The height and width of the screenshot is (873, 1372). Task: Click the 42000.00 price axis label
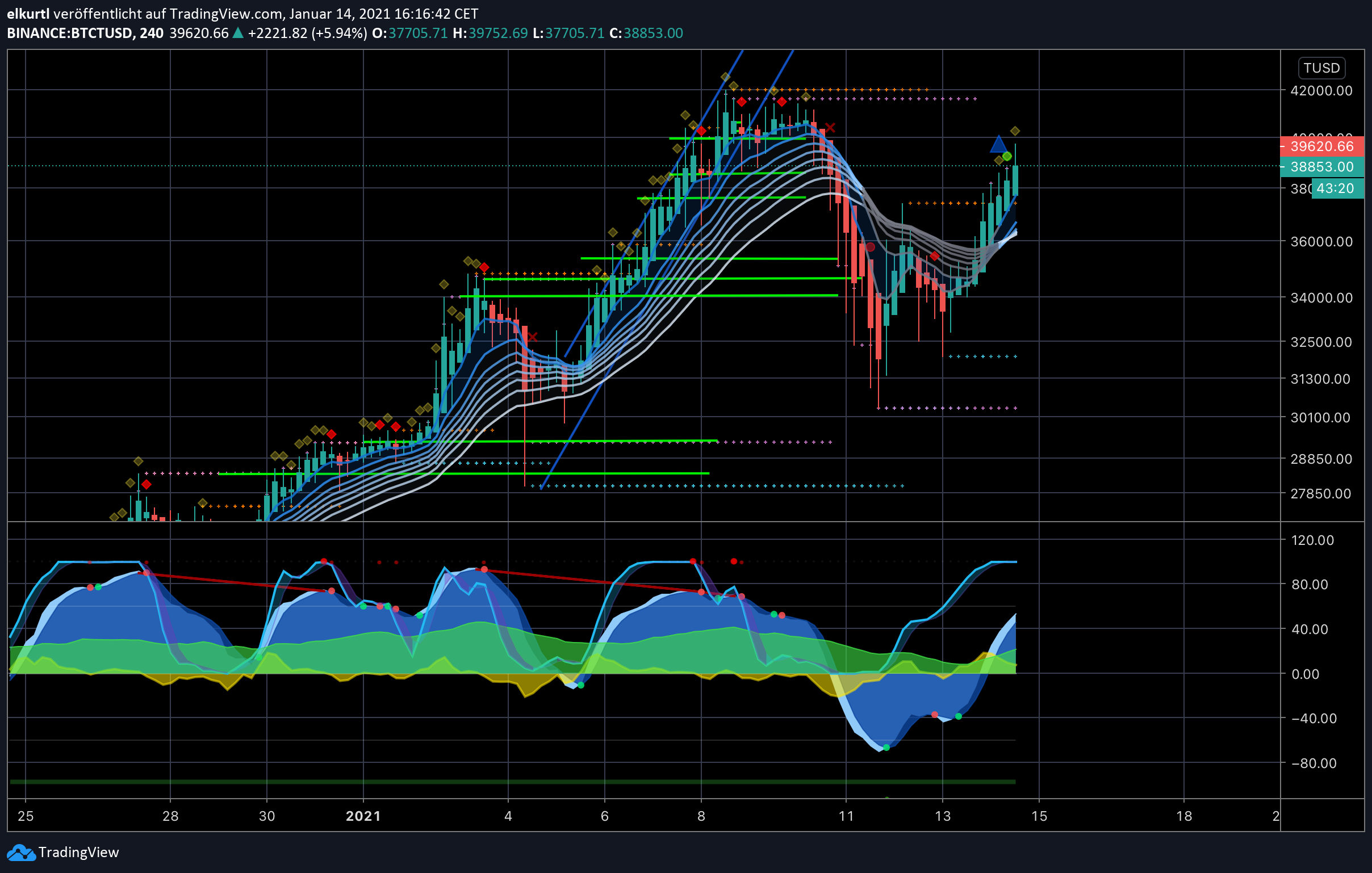coord(1321,91)
